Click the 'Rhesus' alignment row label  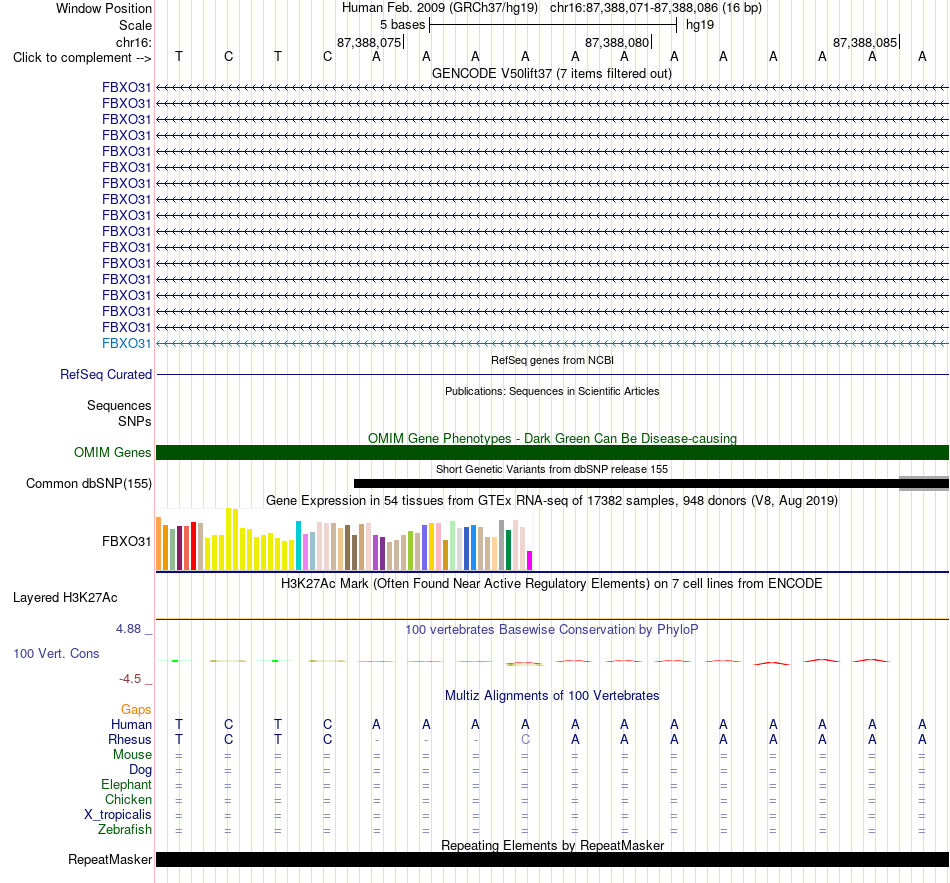tap(130, 740)
